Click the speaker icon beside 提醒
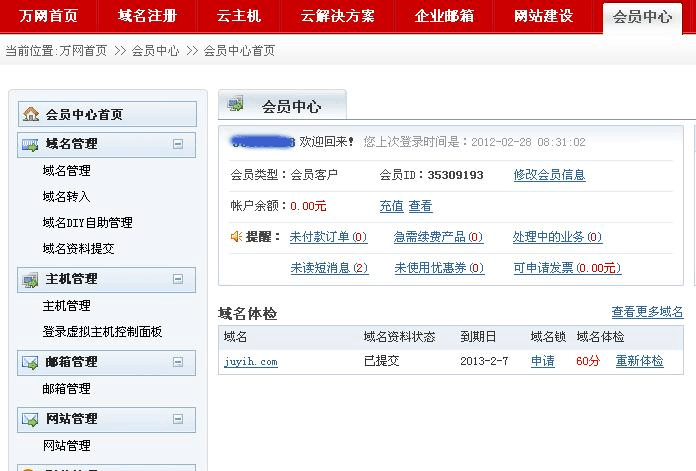696x471 pixels. pyautogui.click(x=237, y=237)
